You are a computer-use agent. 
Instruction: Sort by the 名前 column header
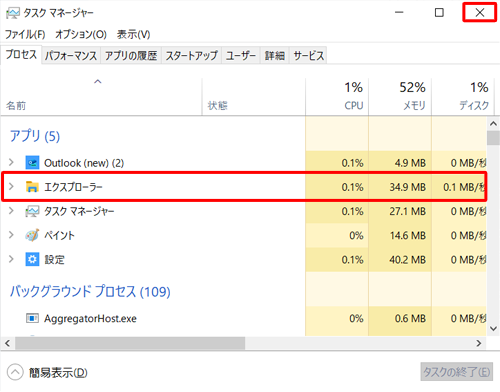click(101, 97)
